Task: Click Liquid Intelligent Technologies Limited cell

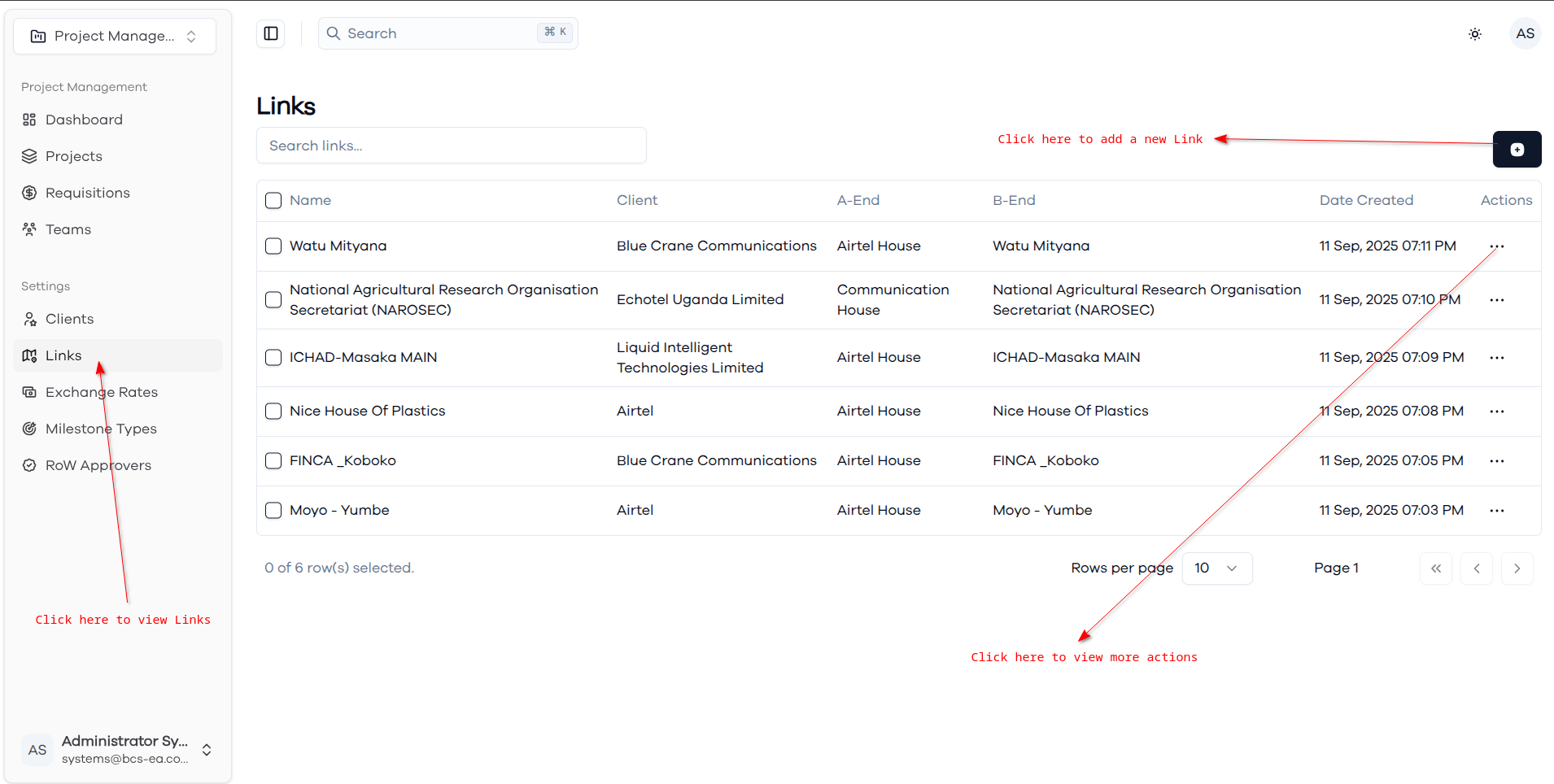Action: (x=690, y=357)
